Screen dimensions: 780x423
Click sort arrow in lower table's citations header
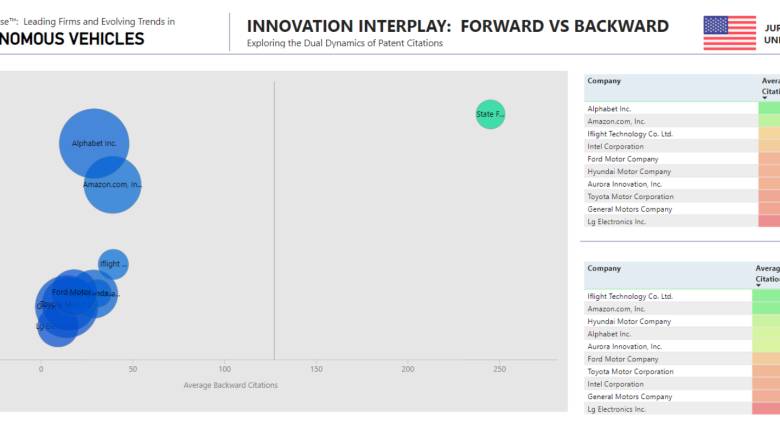coord(759,287)
